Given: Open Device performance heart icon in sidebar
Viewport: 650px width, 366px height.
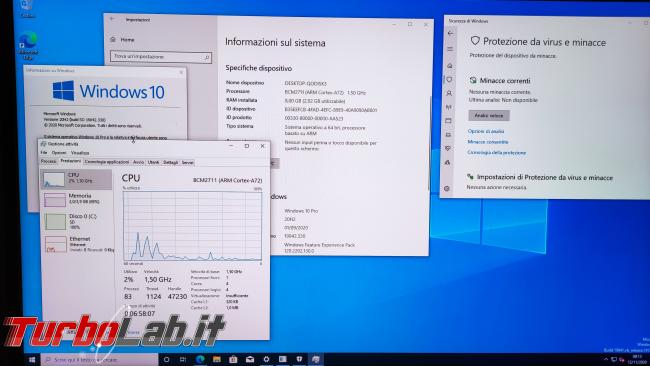Looking at the screenshot, I should tap(448, 148).
